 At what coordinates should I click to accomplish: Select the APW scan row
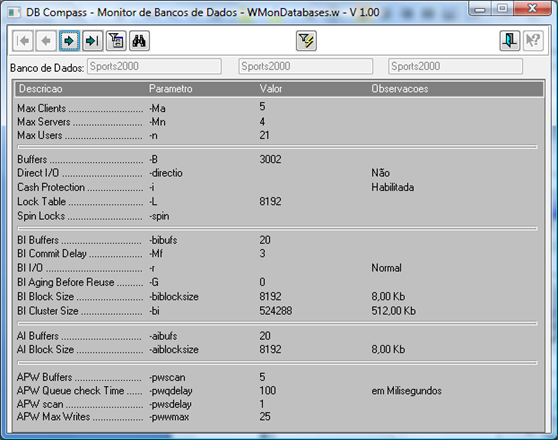click(278, 404)
